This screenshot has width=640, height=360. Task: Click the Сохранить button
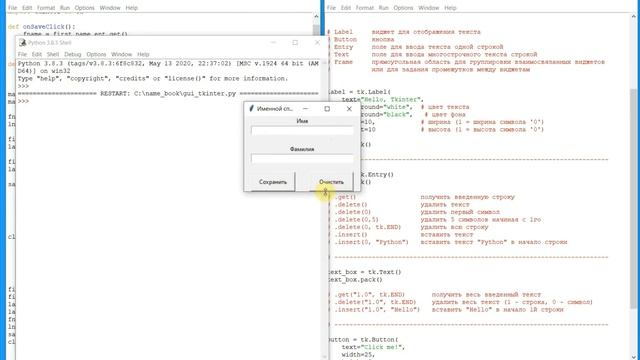[273, 182]
